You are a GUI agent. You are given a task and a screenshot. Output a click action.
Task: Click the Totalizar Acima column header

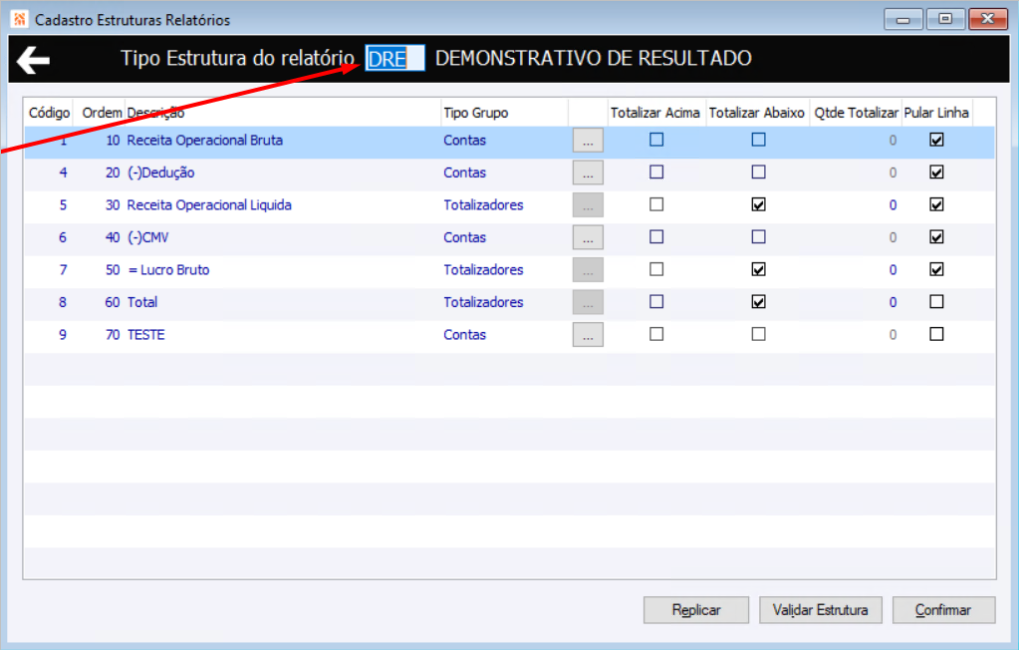655,113
